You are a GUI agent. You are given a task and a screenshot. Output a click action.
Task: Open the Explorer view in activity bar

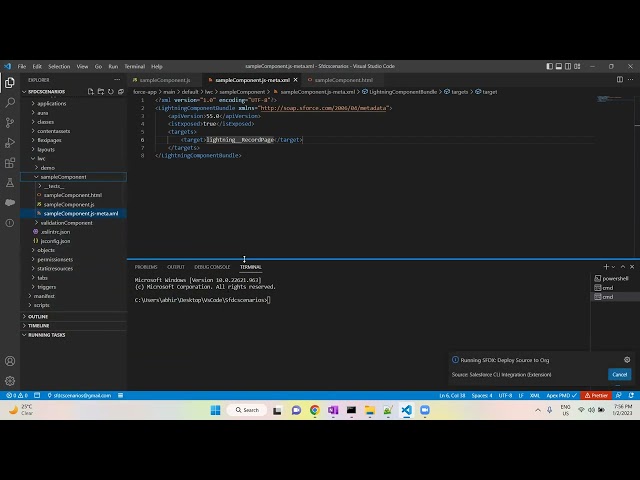pyautogui.click(x=10, y=83)
